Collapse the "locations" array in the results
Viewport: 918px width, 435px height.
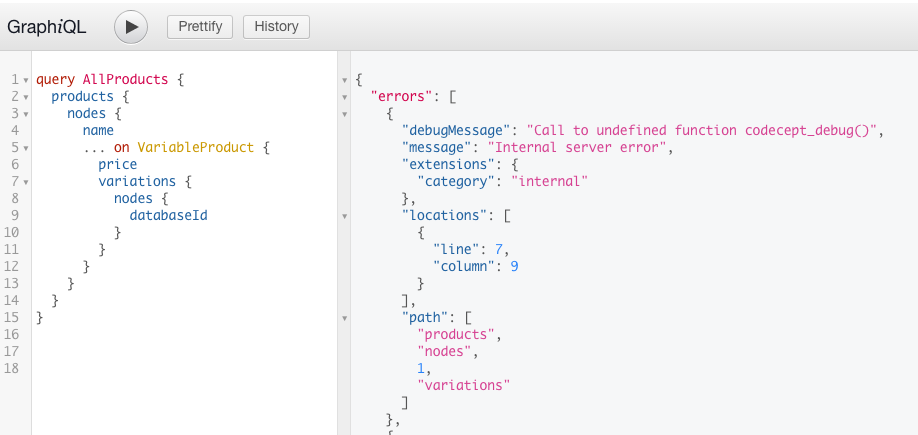345,216
